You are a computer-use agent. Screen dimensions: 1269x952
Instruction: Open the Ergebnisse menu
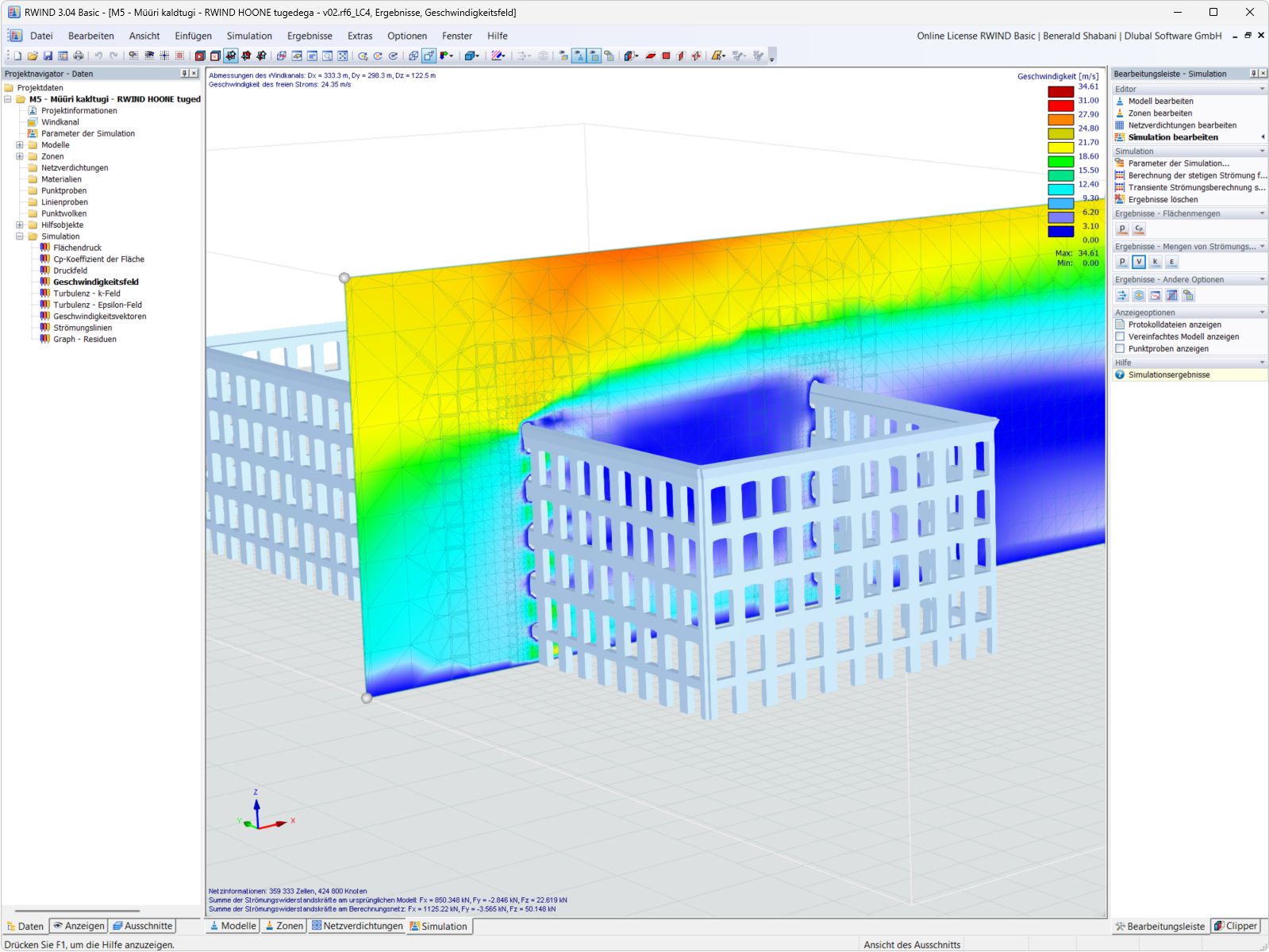[310, 36]
